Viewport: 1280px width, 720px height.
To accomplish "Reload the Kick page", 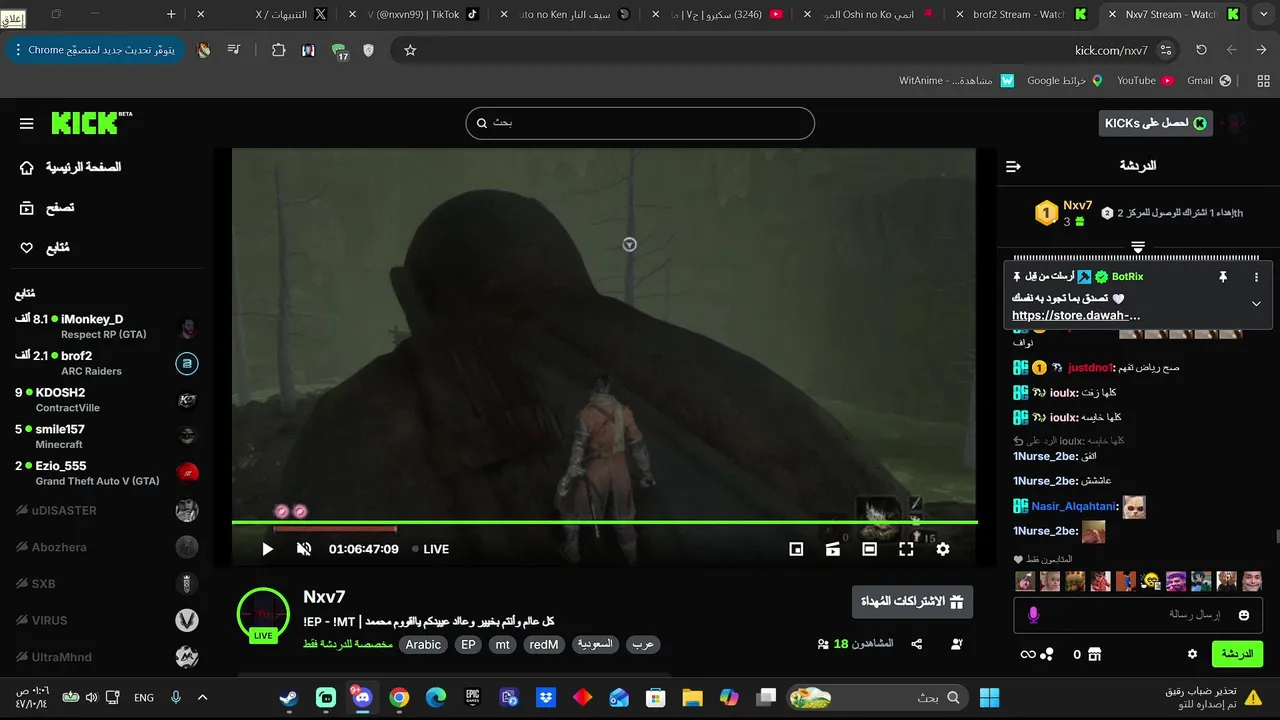I will tap(1201, 50).
